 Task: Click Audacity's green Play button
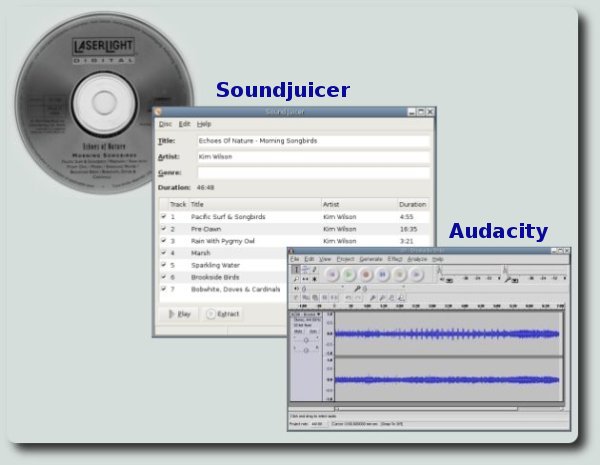click(x=348, y=274)
